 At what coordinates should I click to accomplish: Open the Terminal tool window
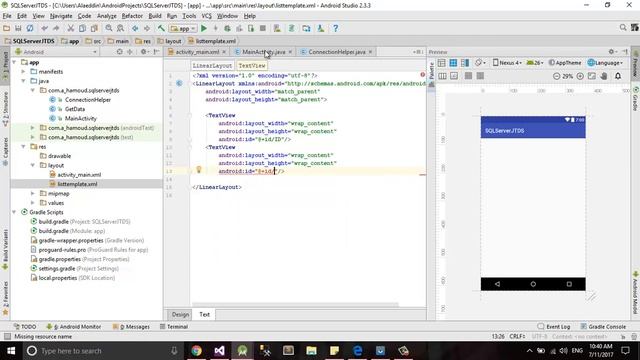174,327
